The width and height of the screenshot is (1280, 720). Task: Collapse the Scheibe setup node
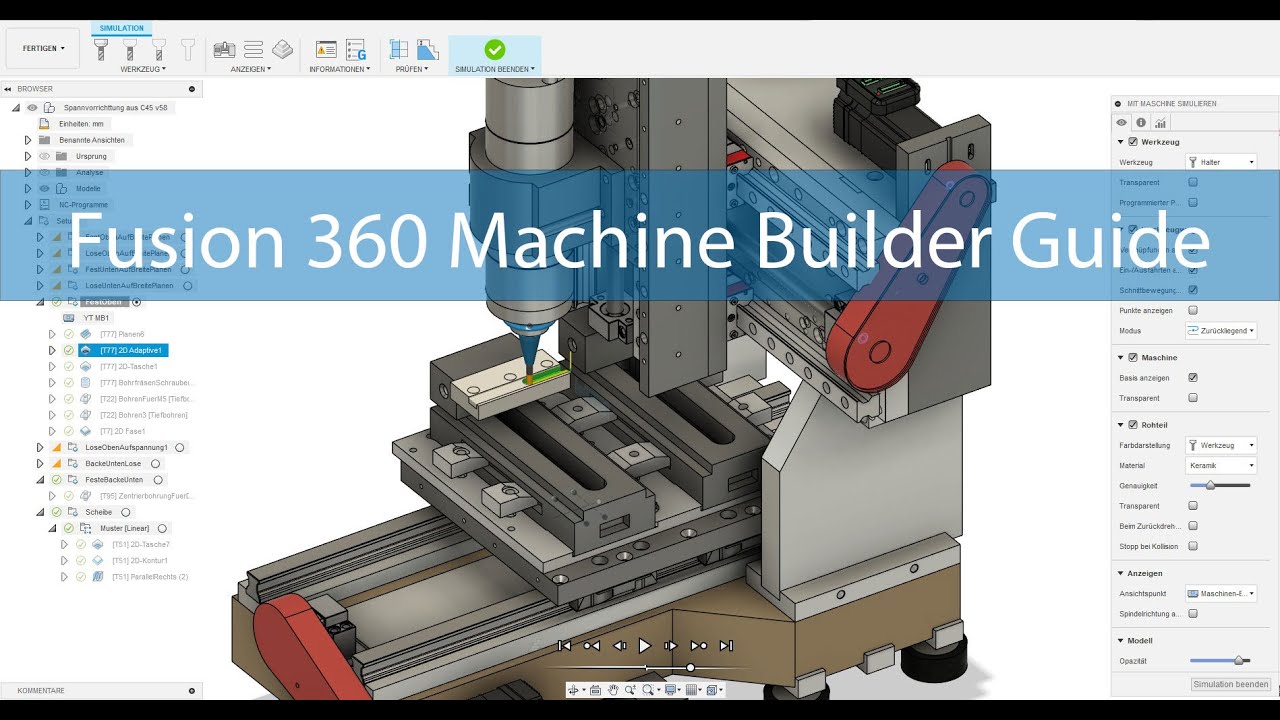(x=40, y=512)
